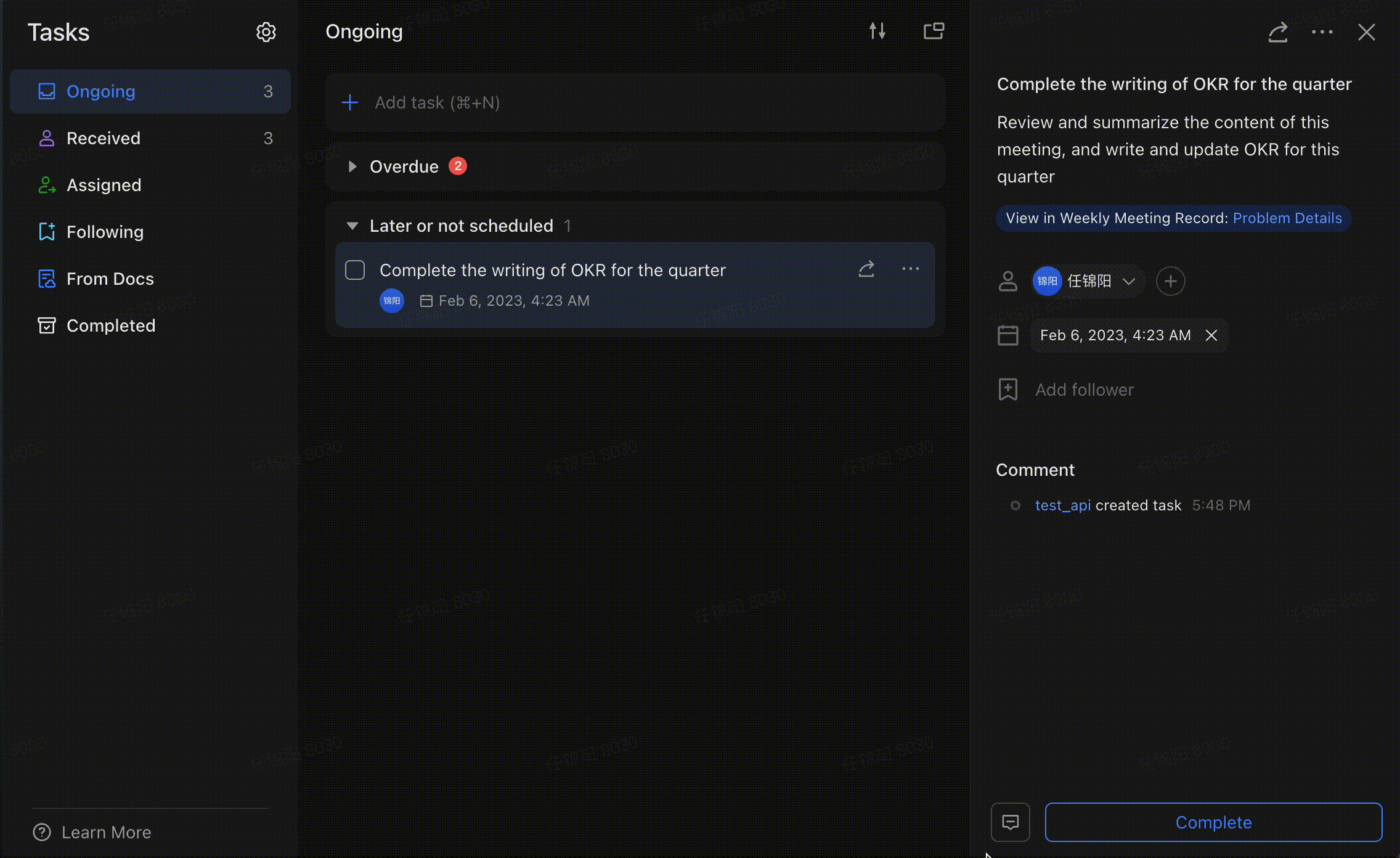Click the Overdue count badge
Image resolution: width=1400 pixels, height=858 pixels.
458,166
